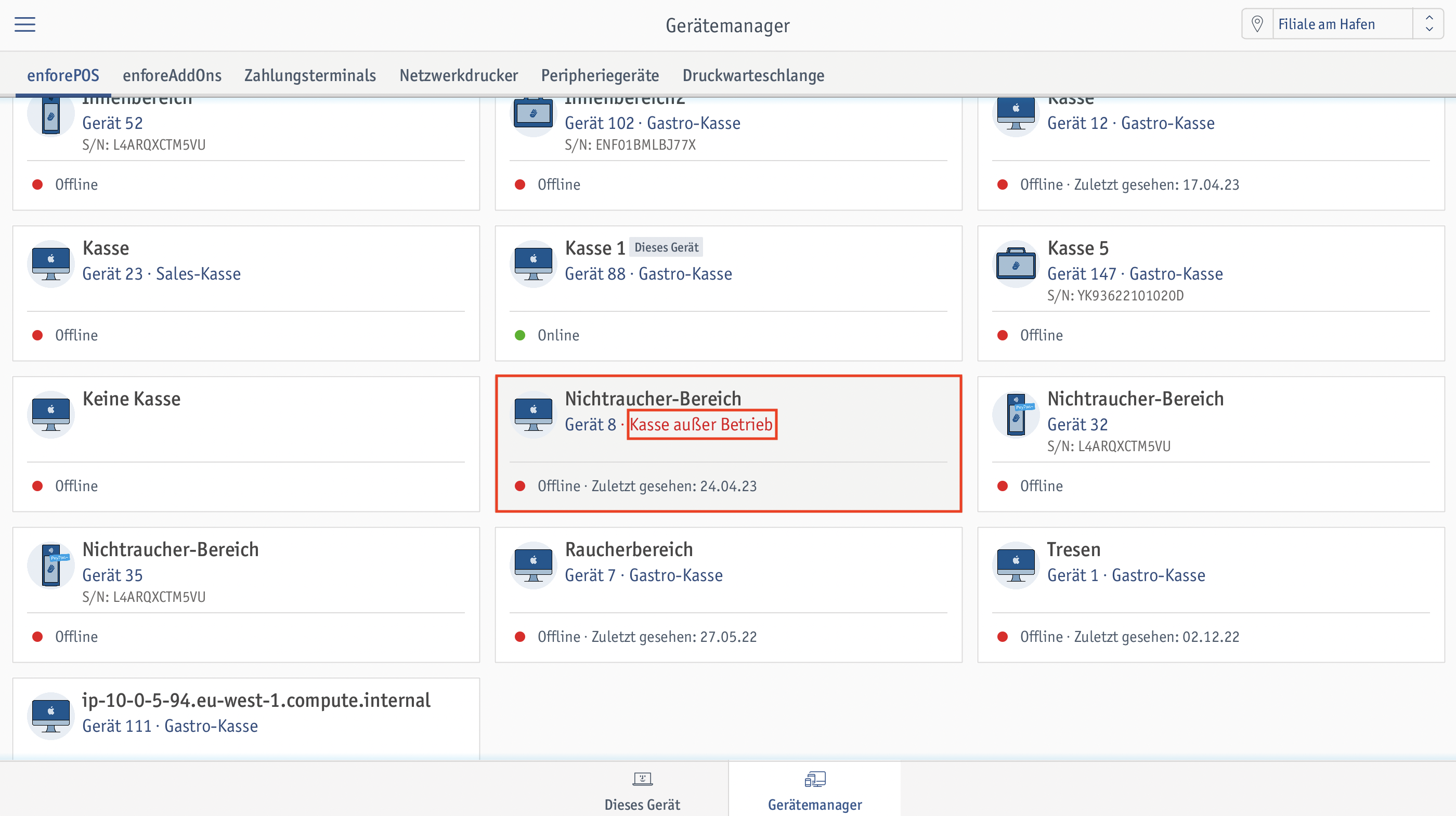Screen dimensions: 1456x816
Task: Click 'Offline · Zuletzt gesehen: 17.04.23' status
Action: [x=1129, y=185]
